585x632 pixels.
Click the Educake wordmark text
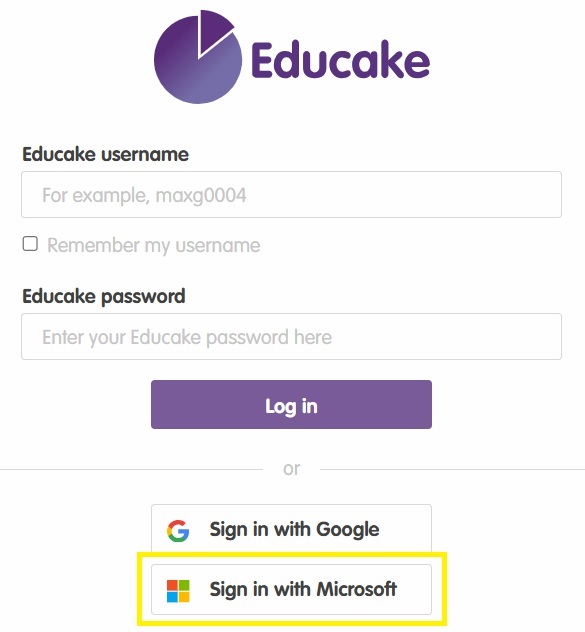tap(341, 60)
